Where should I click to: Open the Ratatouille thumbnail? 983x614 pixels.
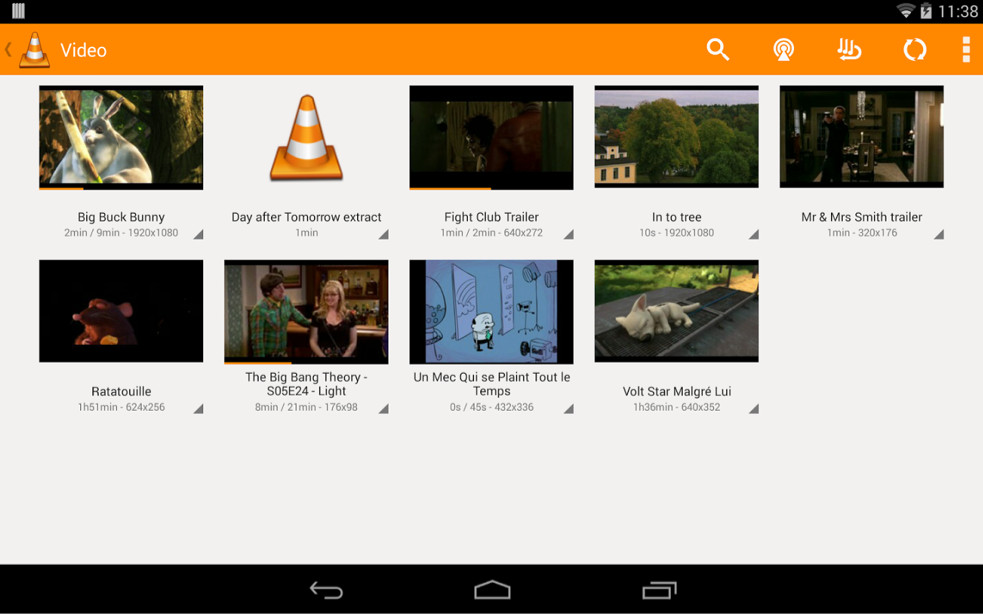click(x=121, y=311)
